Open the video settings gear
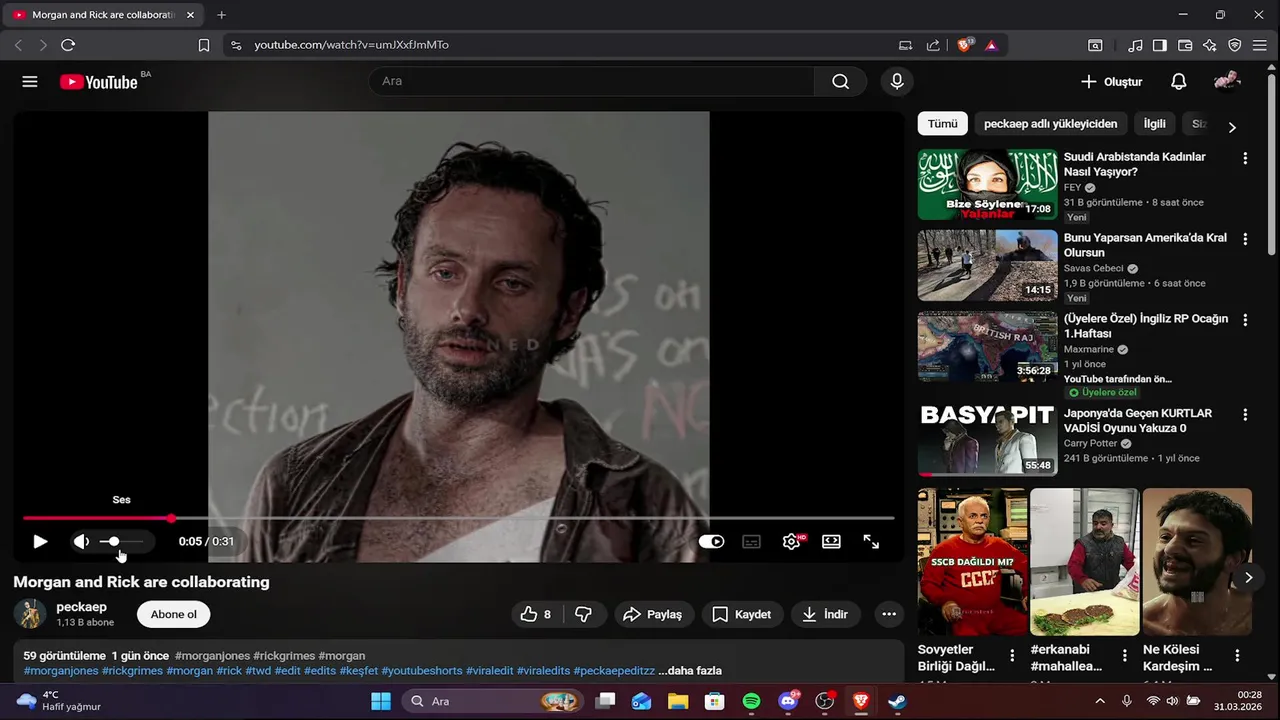Screen dimensions: 1280x720 (792, 542)
